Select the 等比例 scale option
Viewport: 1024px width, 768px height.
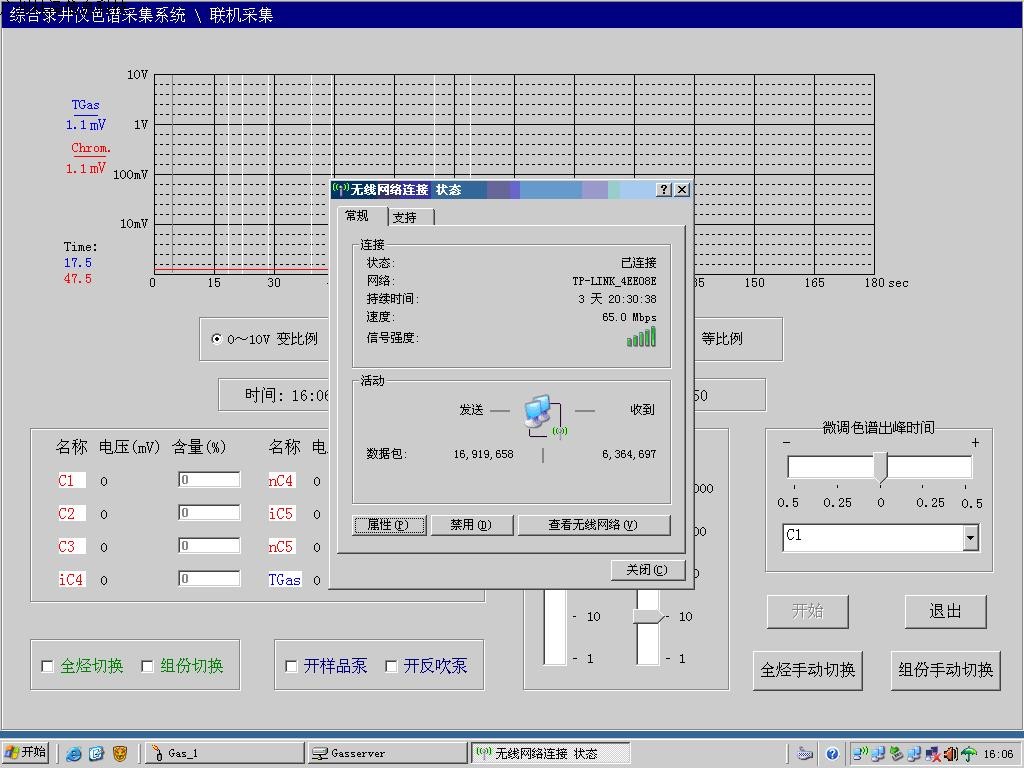(722, 339)
